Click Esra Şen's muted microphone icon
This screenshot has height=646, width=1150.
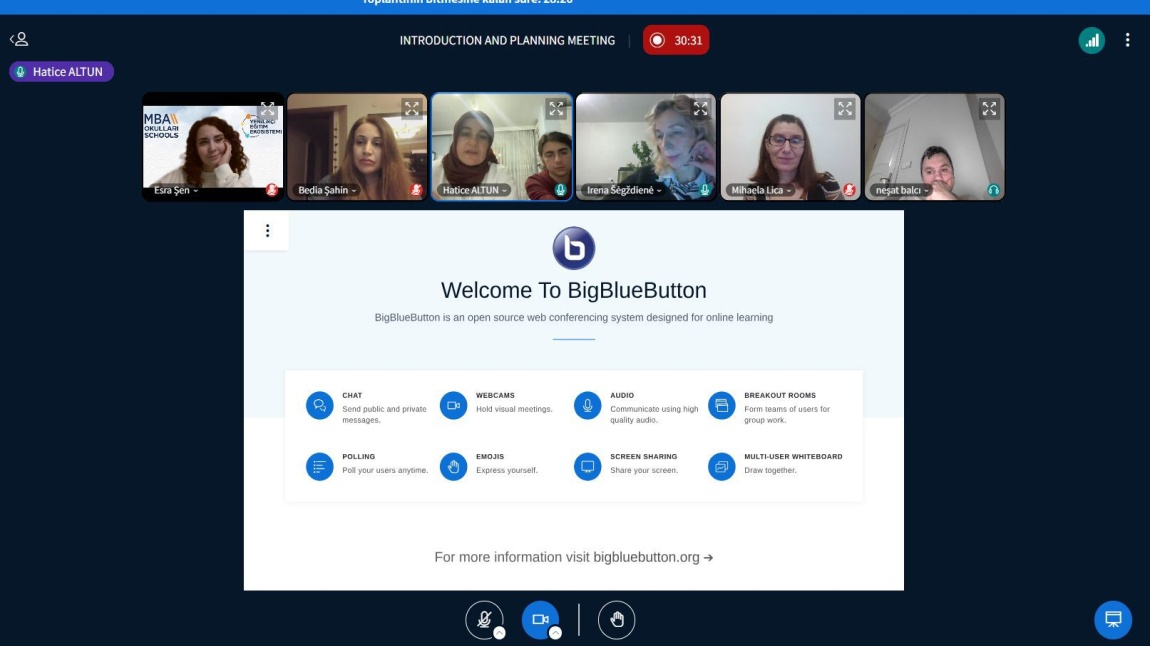pos(271,191)
